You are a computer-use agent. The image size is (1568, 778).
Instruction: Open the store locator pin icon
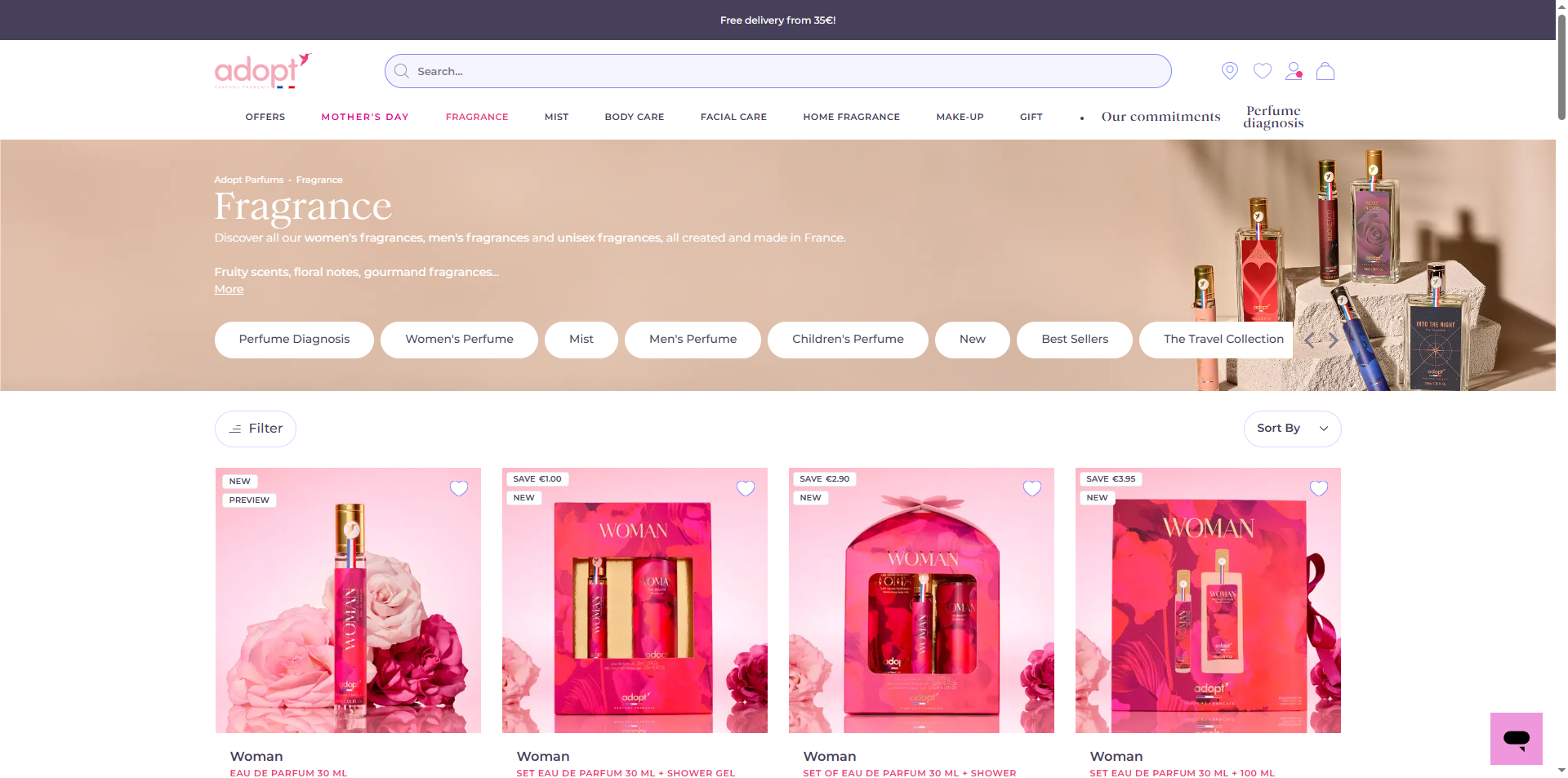pyautogui.click(x=1229, y=71)
